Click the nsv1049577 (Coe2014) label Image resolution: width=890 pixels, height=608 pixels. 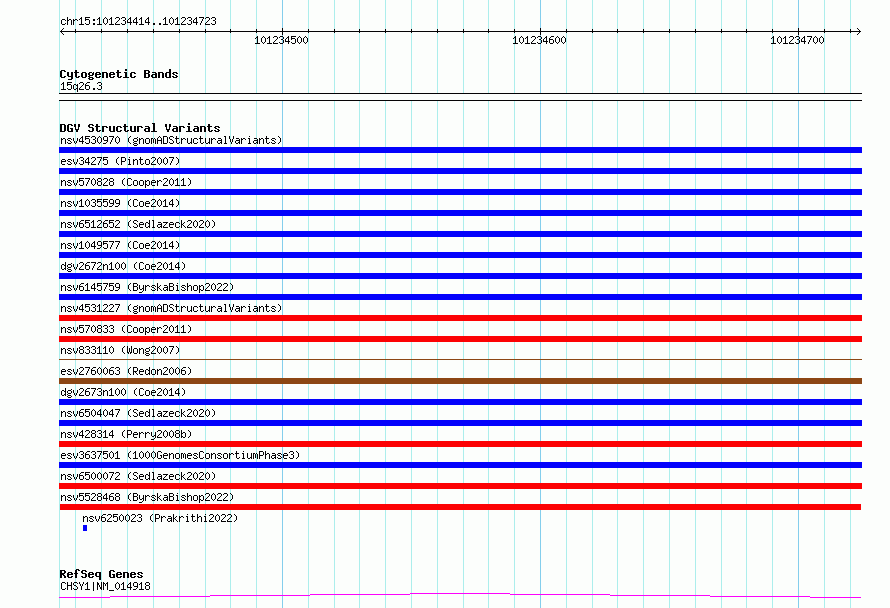[120, 245]
